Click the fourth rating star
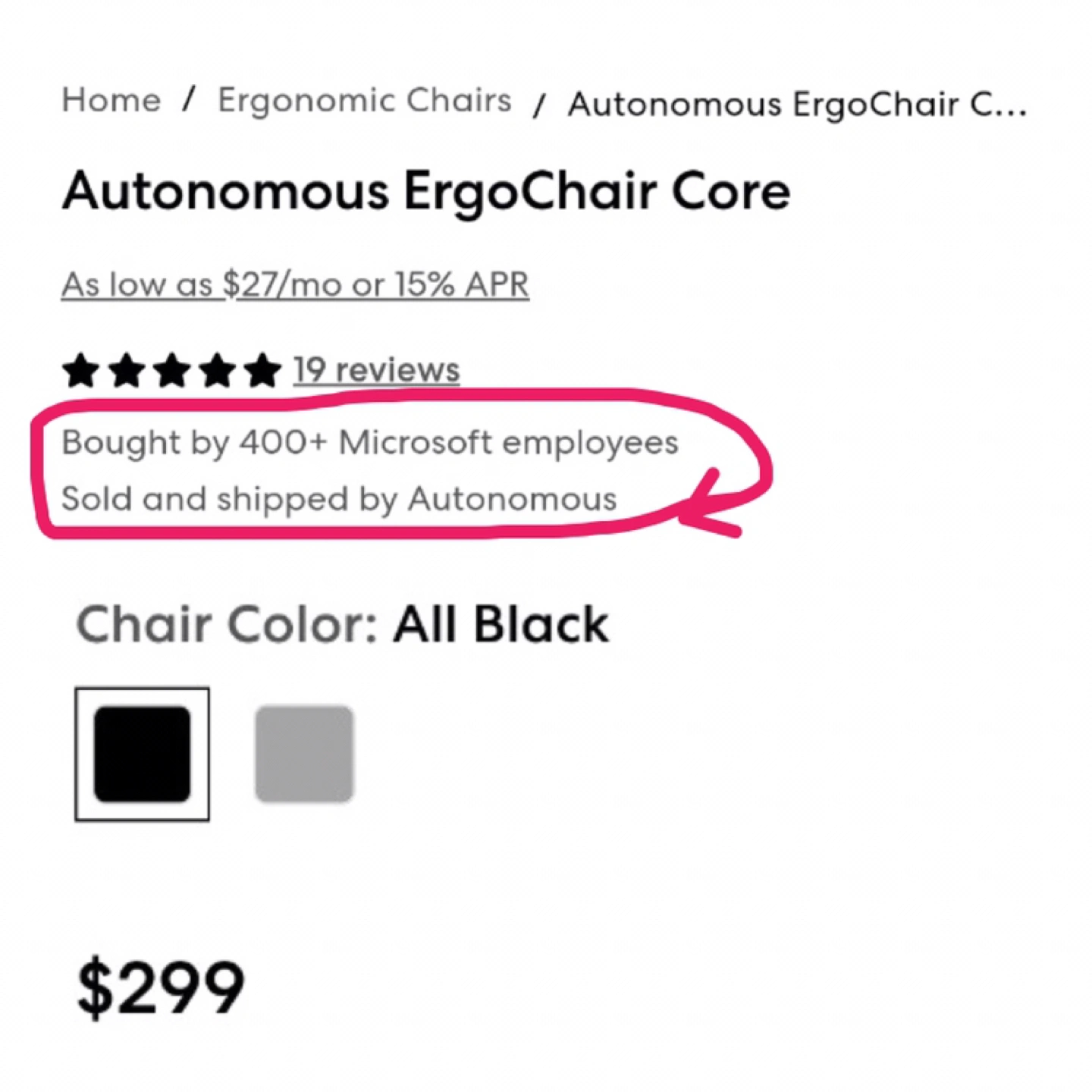The height and width of the screenshot is (1092, 1092). pos(218,371)
